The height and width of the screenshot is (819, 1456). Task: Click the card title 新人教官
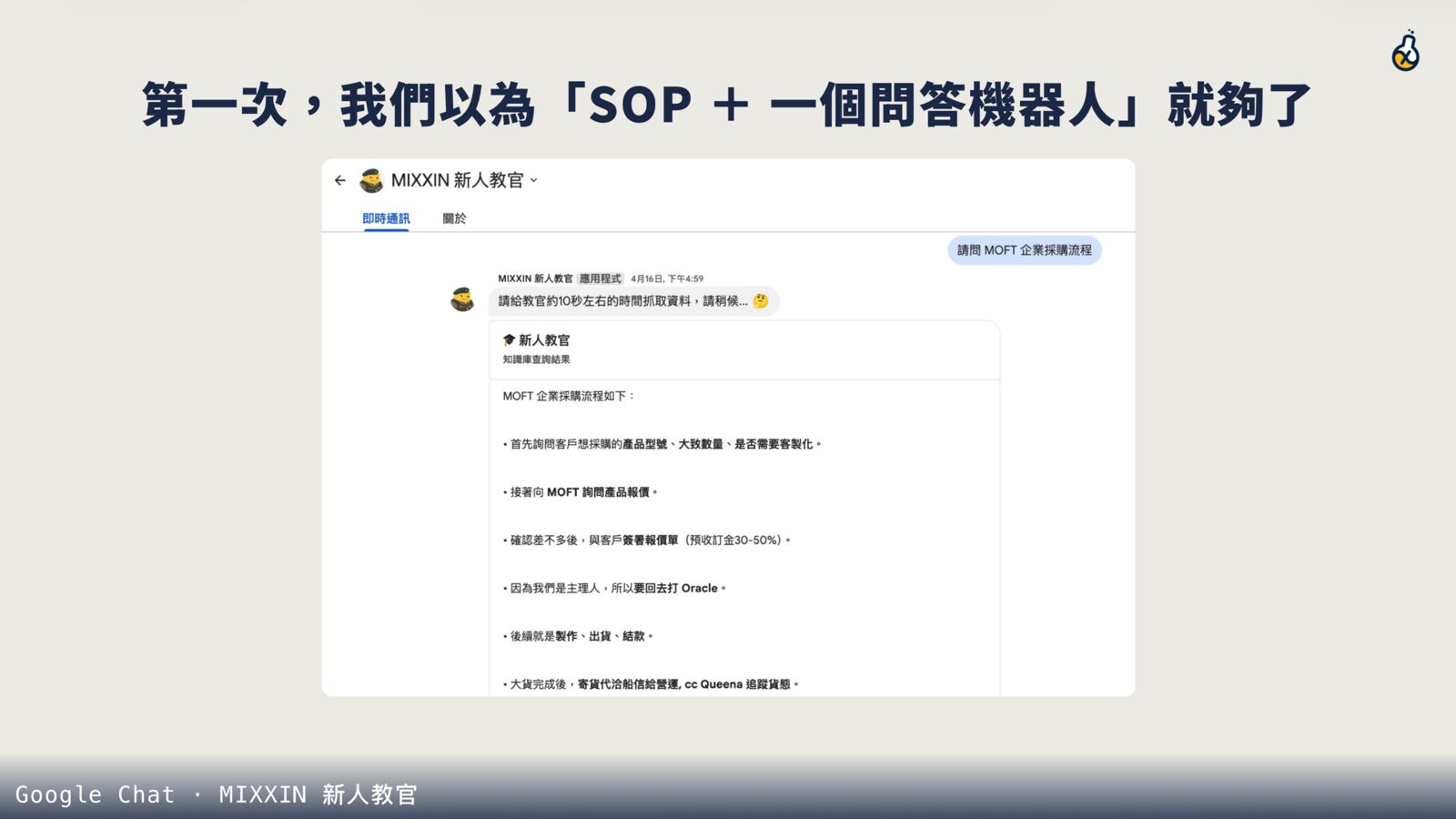(544, 340)
